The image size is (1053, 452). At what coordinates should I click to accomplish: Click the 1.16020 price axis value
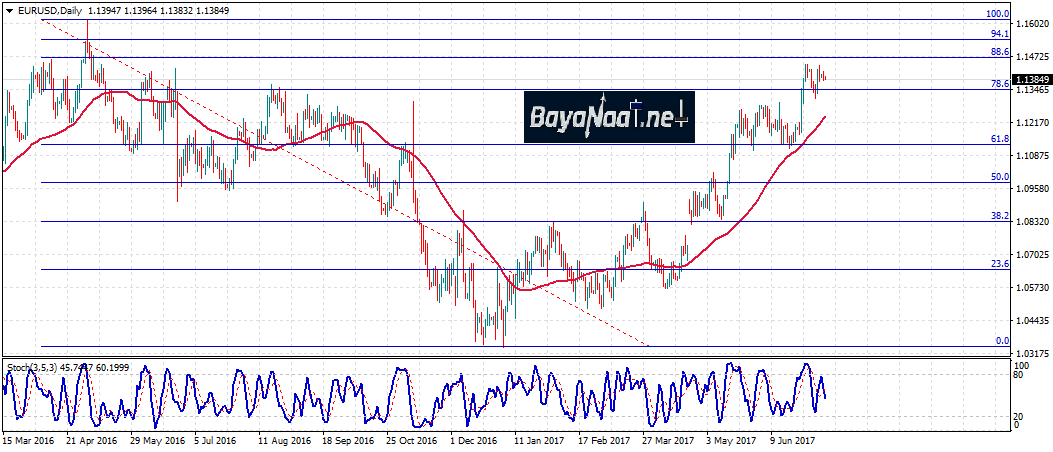(1030, 23)
